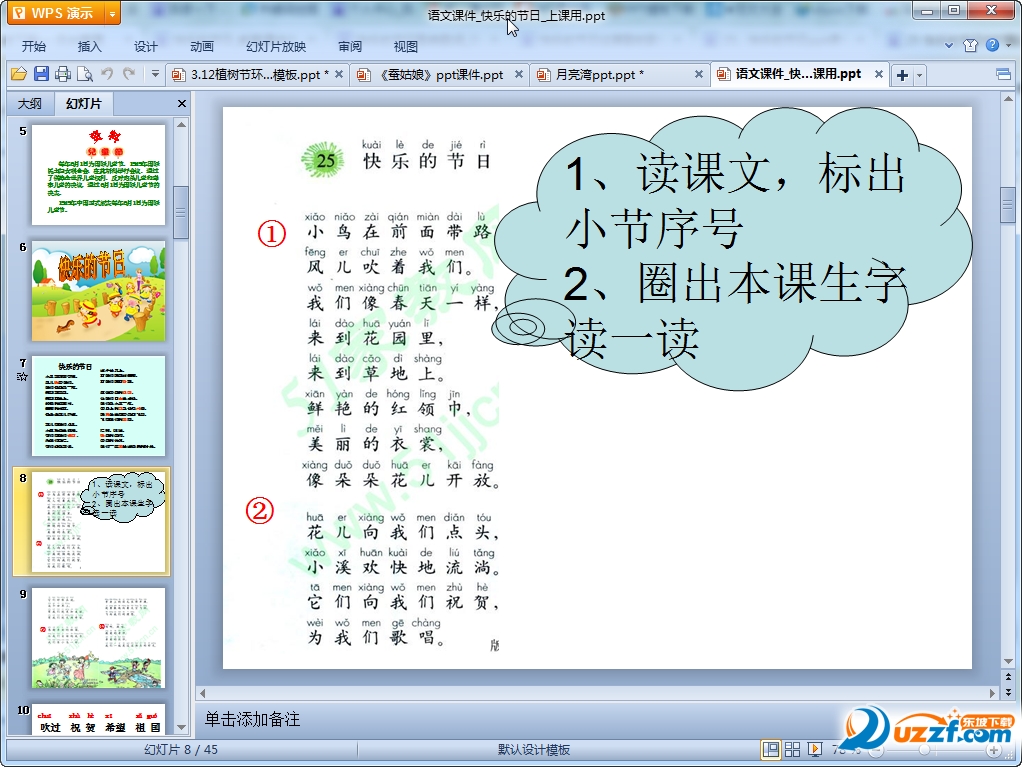The image size is (1022, 767).
Task: Open the window arrangement icon at right
Action: point(1004,74)
